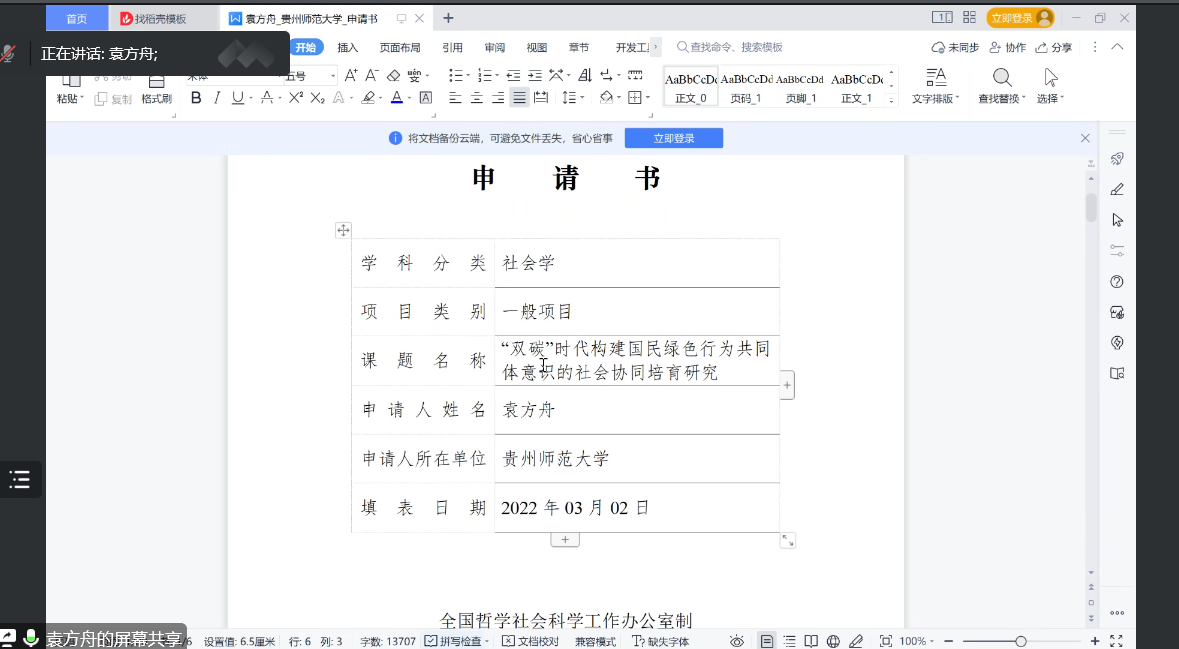Apply subscript X₂ formatting
This screenshot has height=649, width=1179.
[x=317, y=98]
